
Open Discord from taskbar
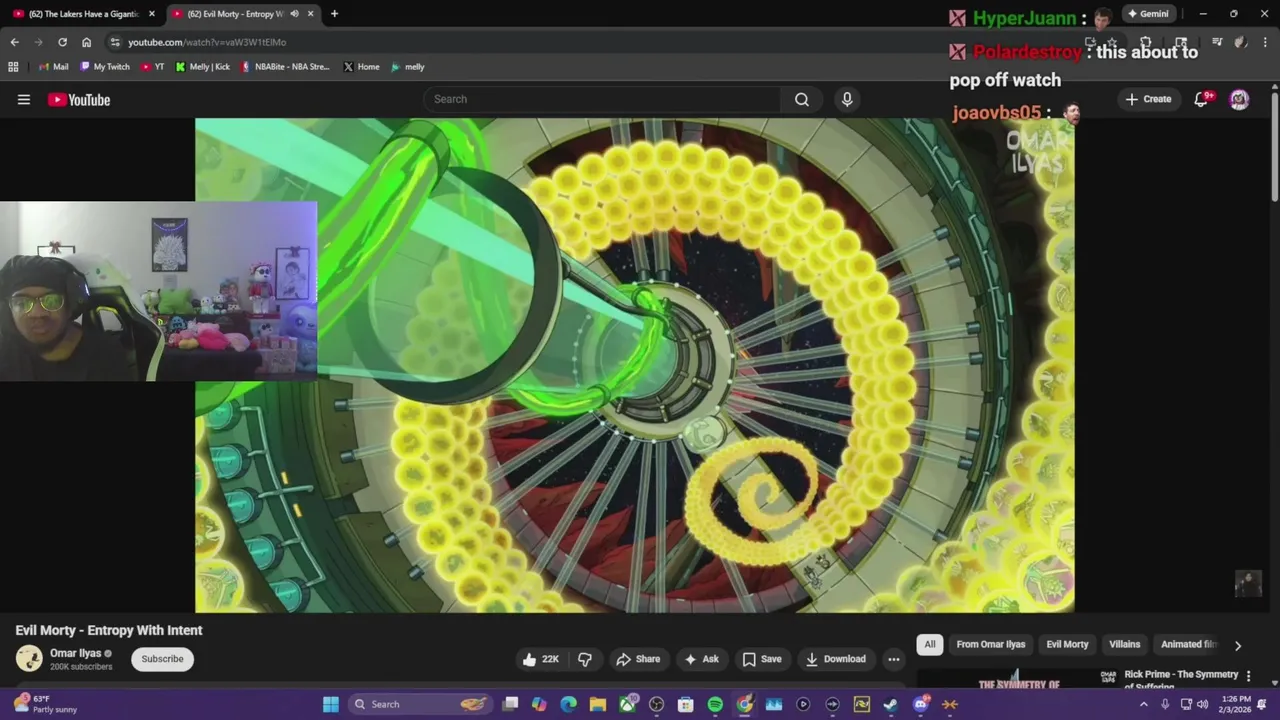[920, 704]
